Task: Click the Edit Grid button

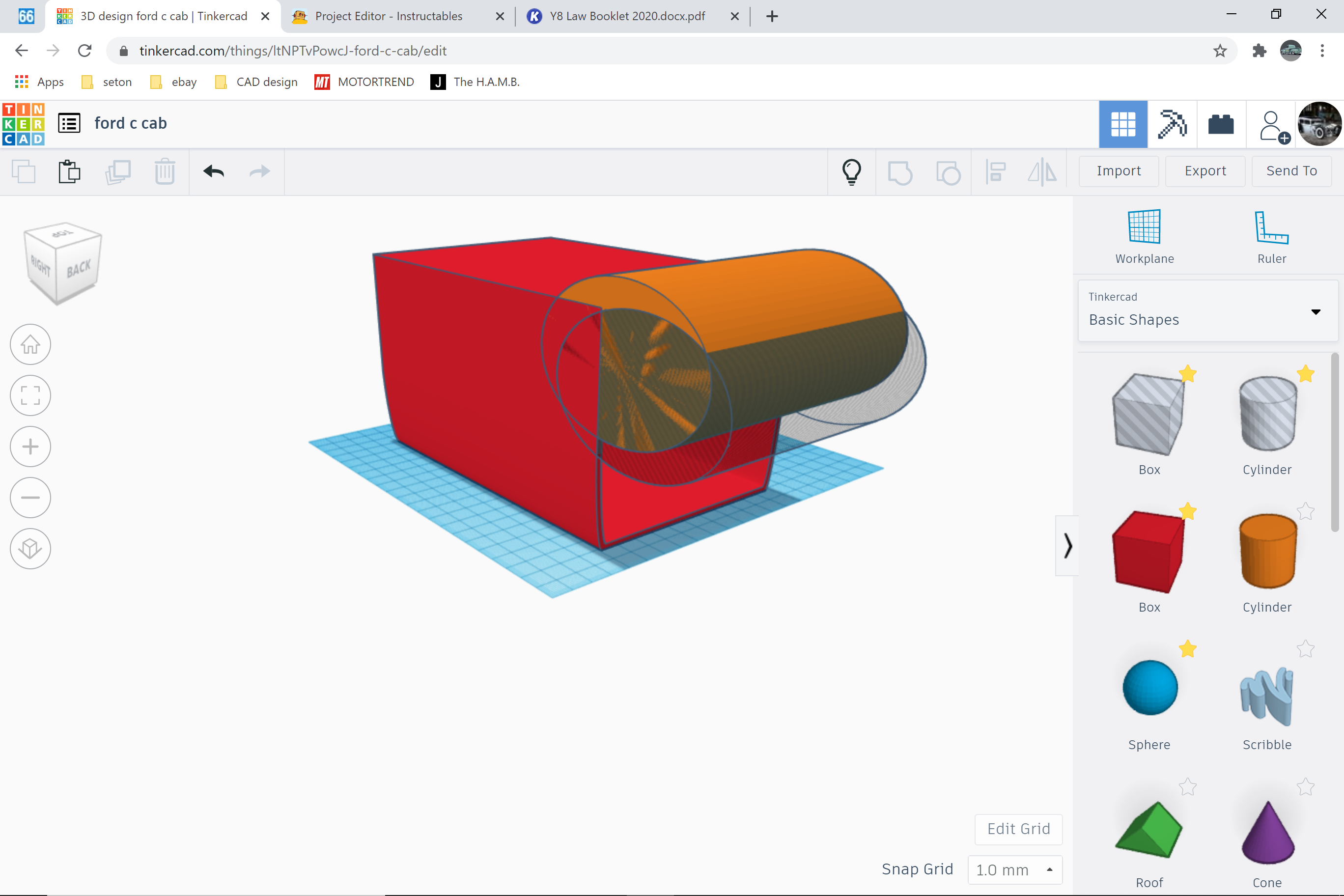Action: click(x=1018, y=829)
